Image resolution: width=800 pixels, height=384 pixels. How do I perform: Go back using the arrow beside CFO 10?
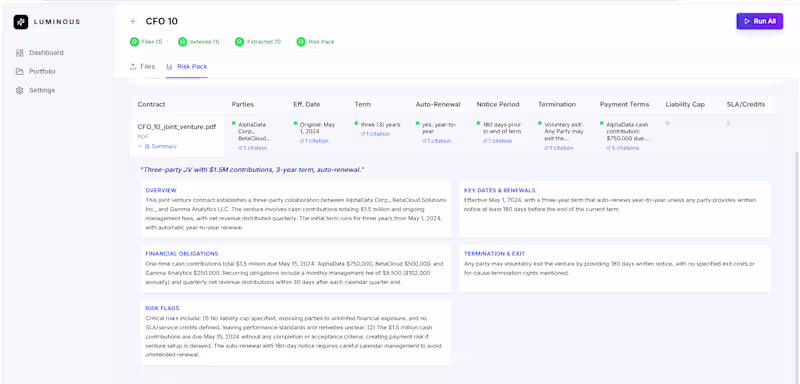point(134,21)
